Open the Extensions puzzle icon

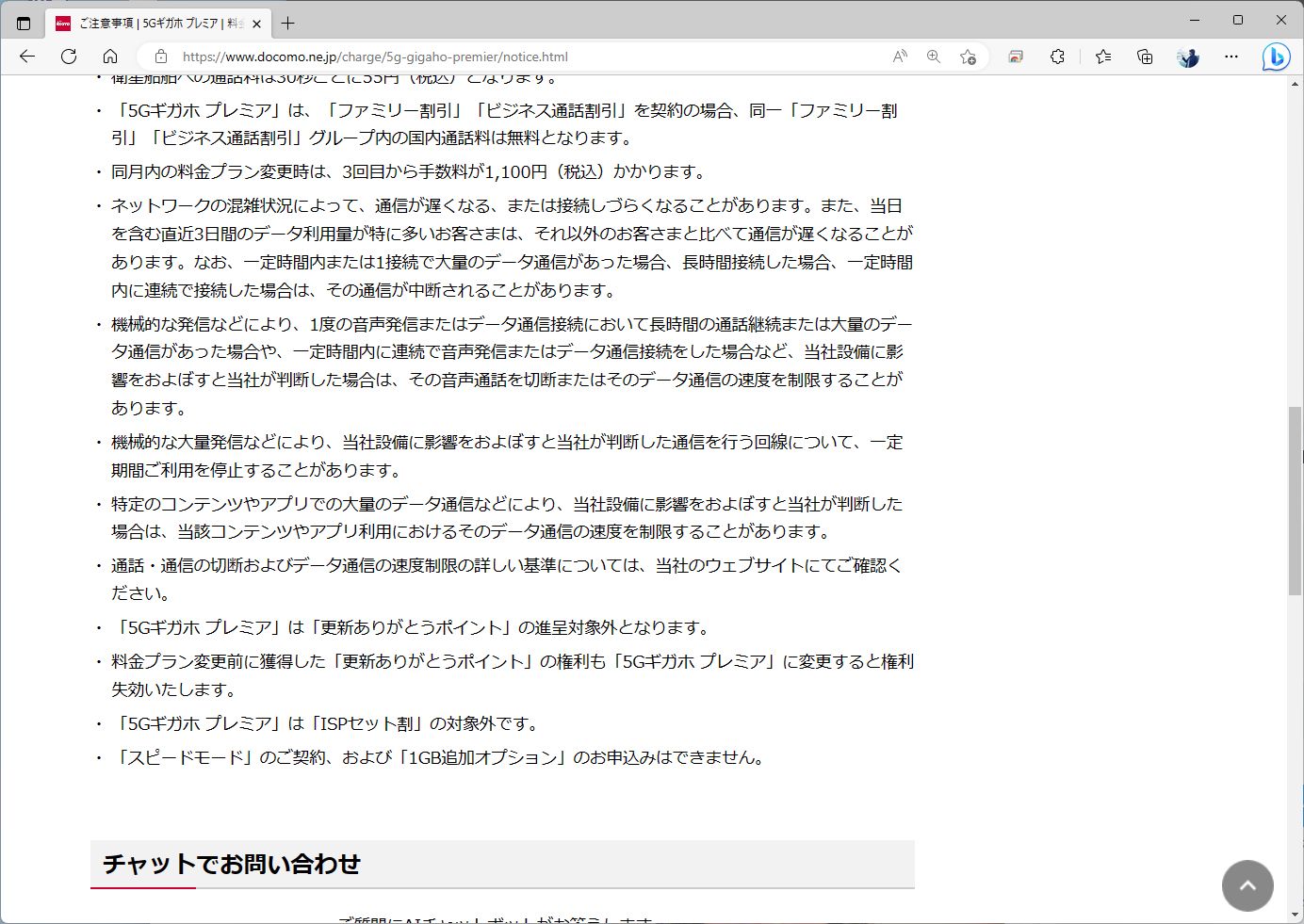pyautogui.click(x=1057, y=57)
